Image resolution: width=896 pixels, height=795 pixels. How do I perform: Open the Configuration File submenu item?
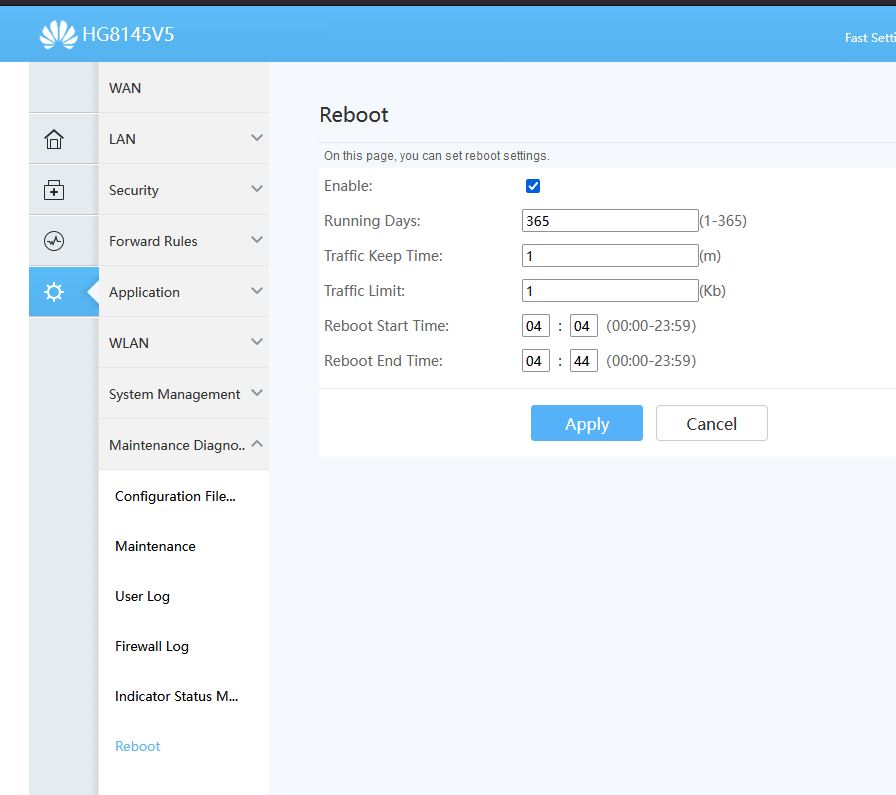coord(175,496)
